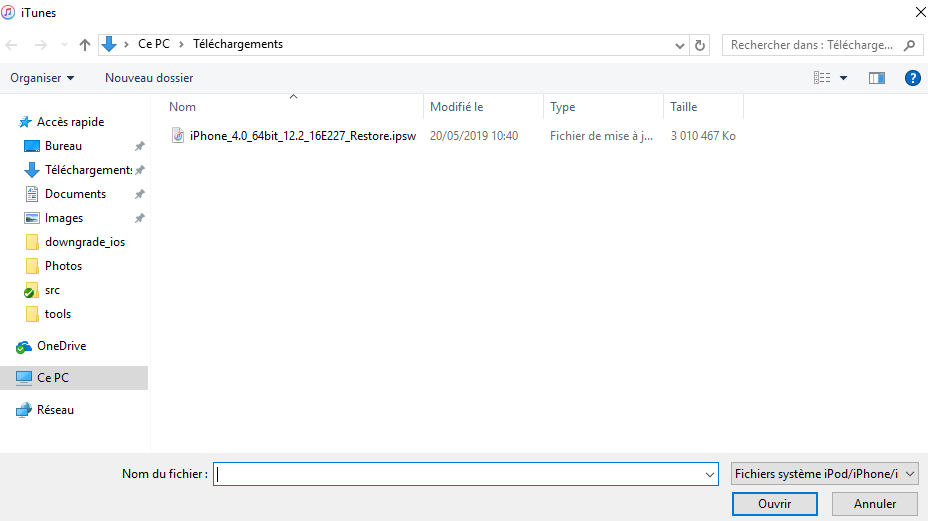Go up one folder level
The height and width of the screenshot is (521, 928).
tap(85, 45)
